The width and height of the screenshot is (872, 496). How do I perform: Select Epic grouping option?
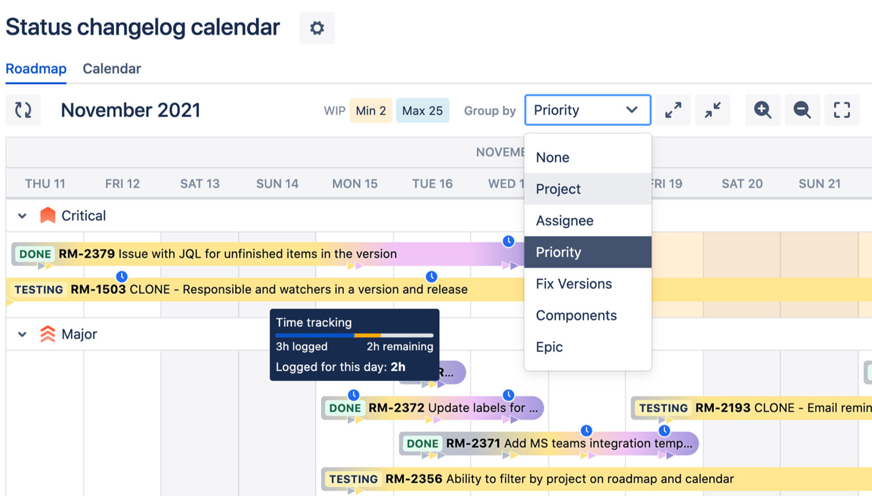[549, 347]
